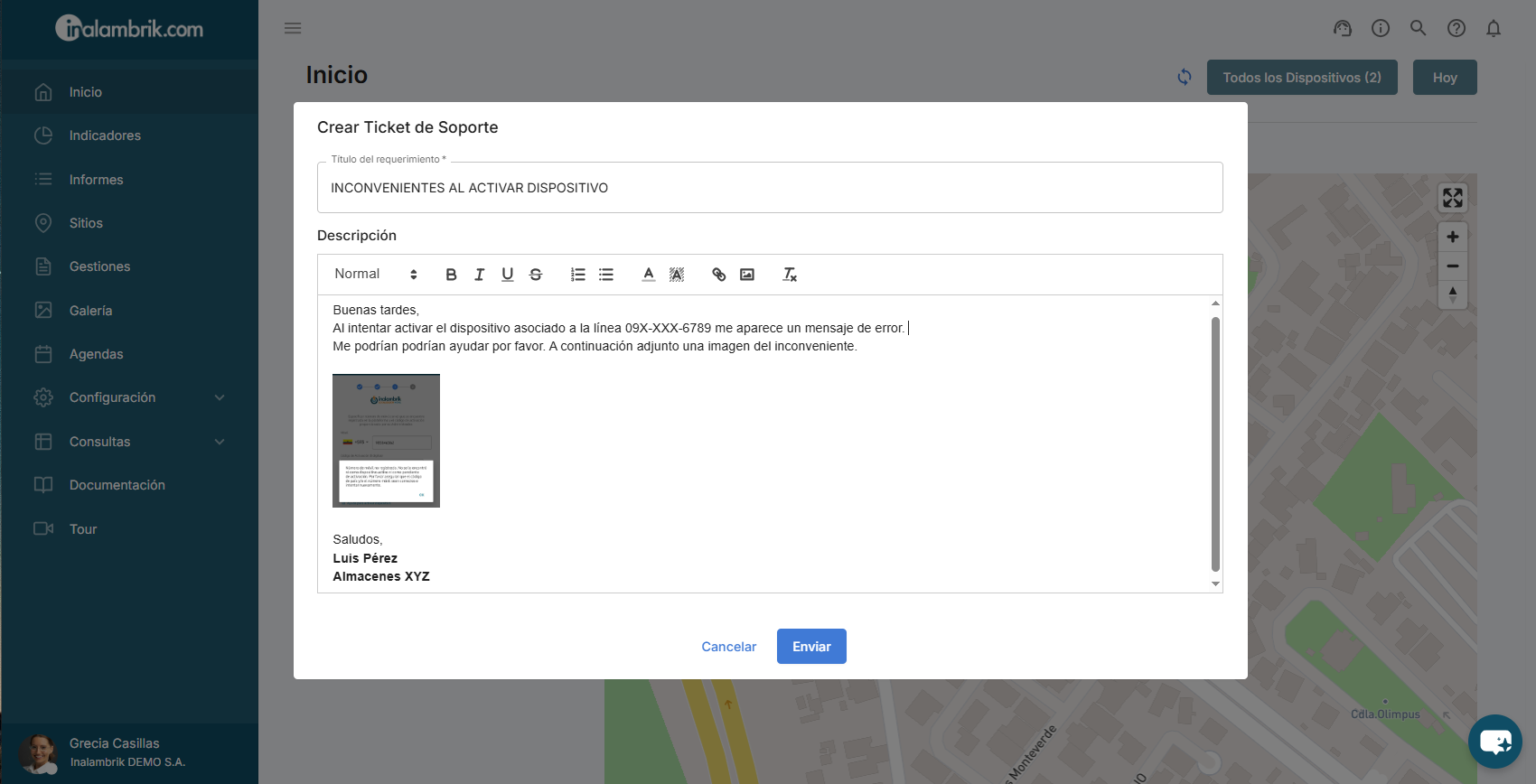
Task: Open the text background color picker
Action: (x=677, y=275)
